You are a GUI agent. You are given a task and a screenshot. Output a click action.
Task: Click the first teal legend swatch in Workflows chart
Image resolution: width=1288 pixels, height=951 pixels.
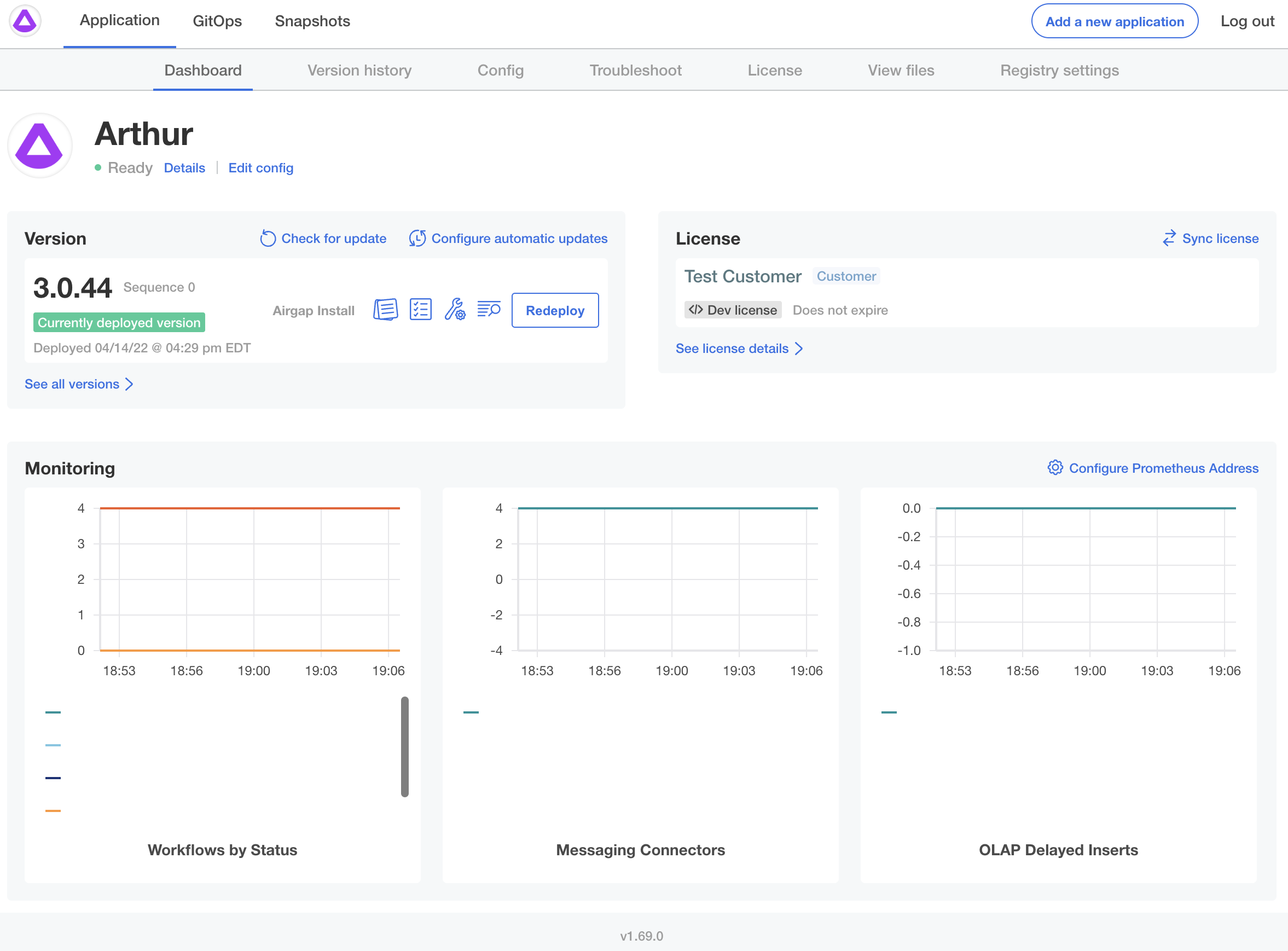point(53,712)
